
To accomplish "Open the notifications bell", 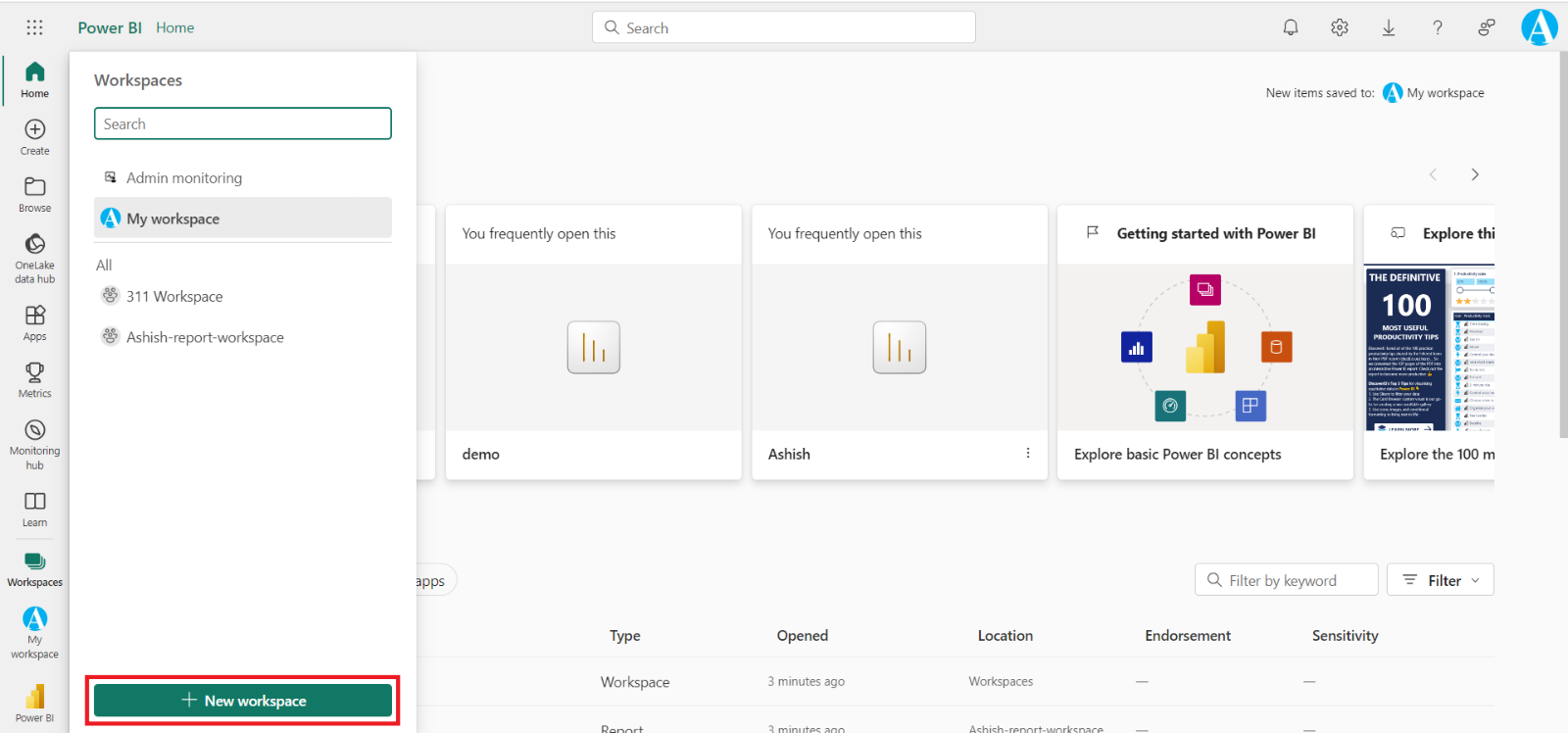I will click(x=1291, y=27).
